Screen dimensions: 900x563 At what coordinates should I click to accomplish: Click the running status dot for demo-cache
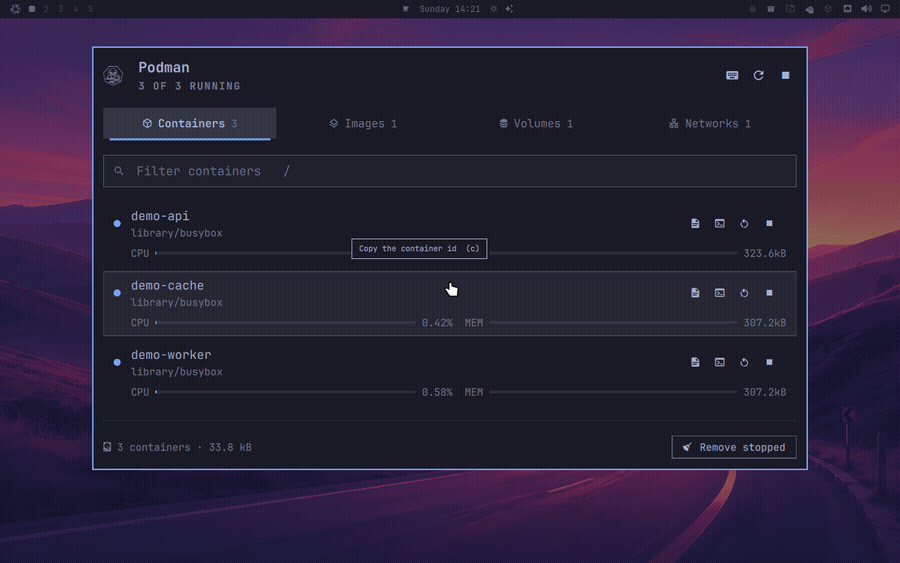(117, 293)
